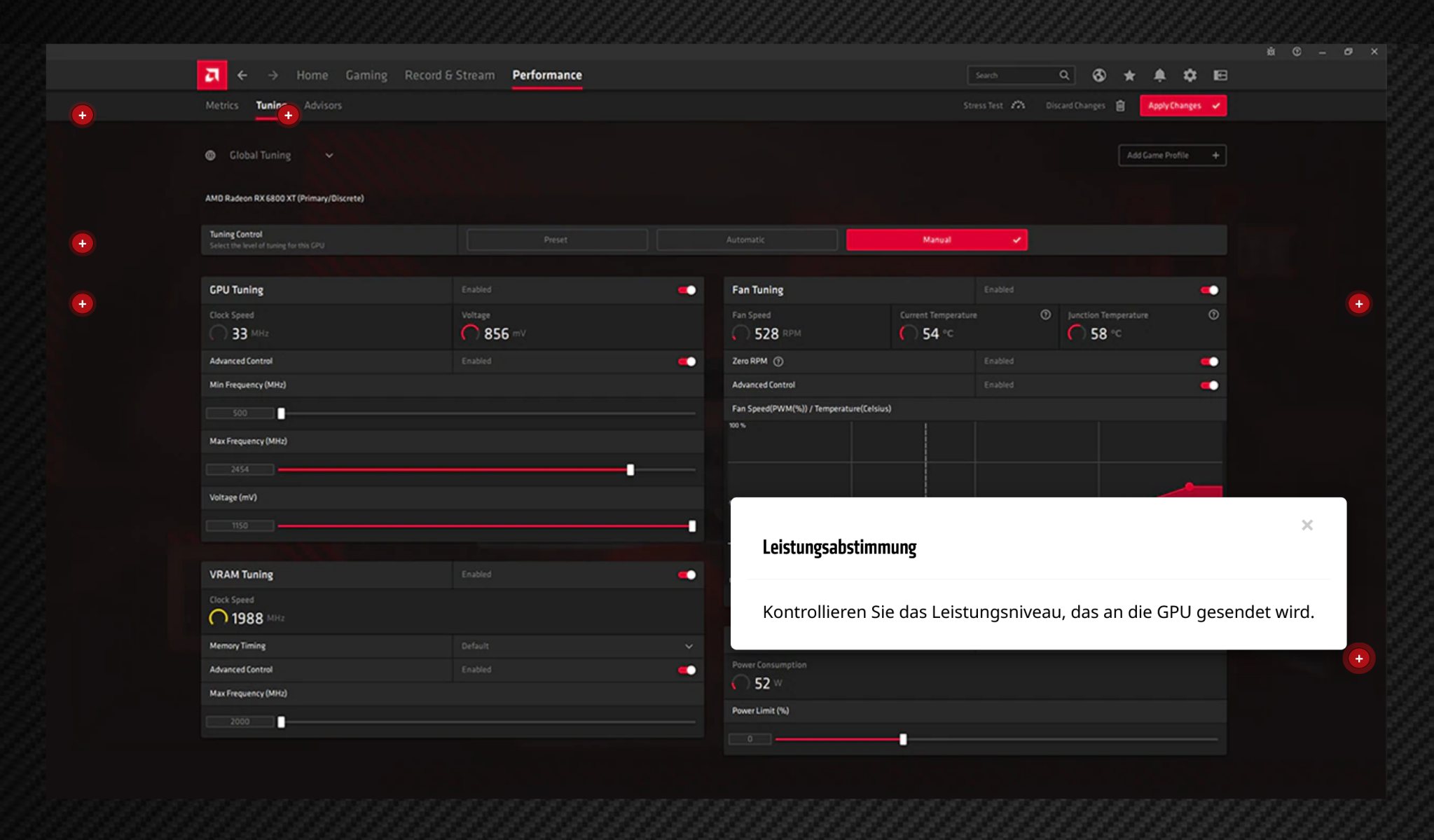The height and width of the screenshot is (840, 1434).
Task: Click the Discard Changes trash icon
Action: pyautogui.click(x=1120, y=106)
